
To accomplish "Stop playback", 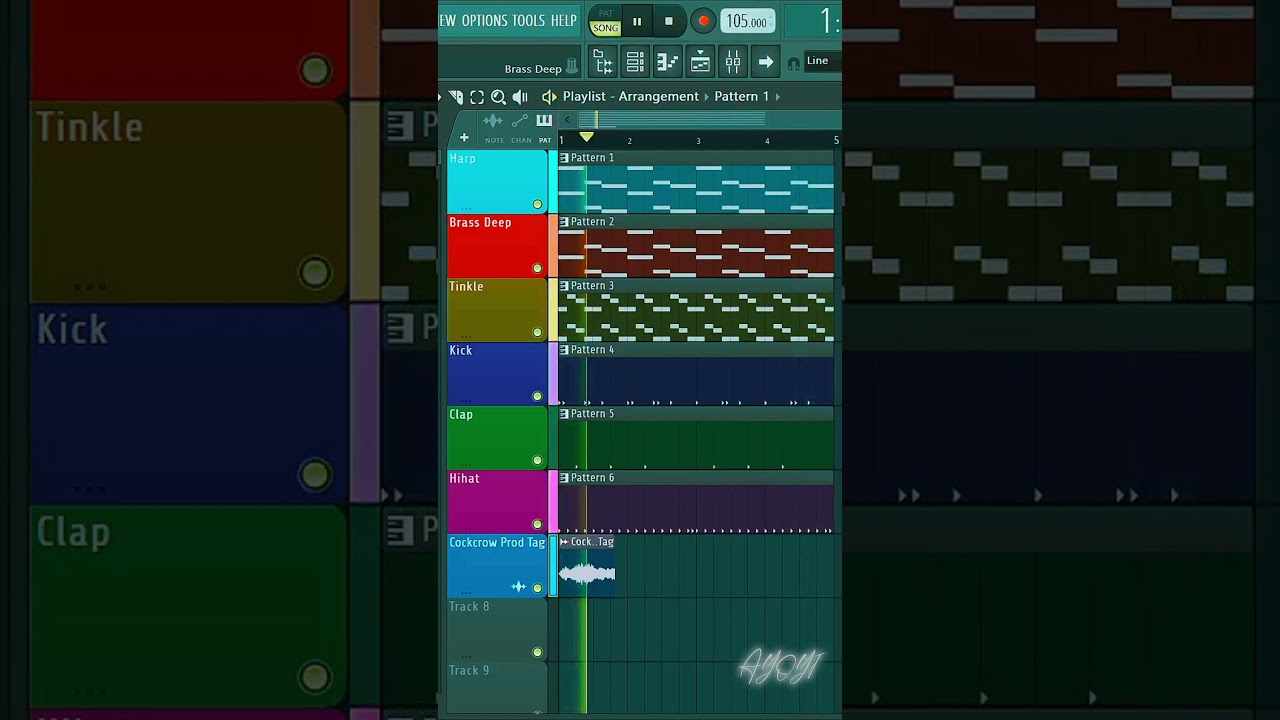I will click(x=669, y=21).
